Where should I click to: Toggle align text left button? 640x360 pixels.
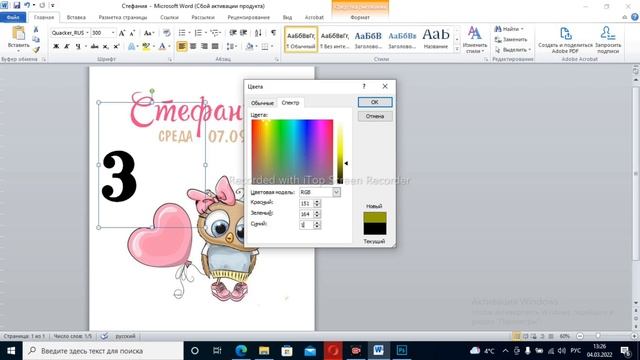pyautogui.click(x=182, y=47)
